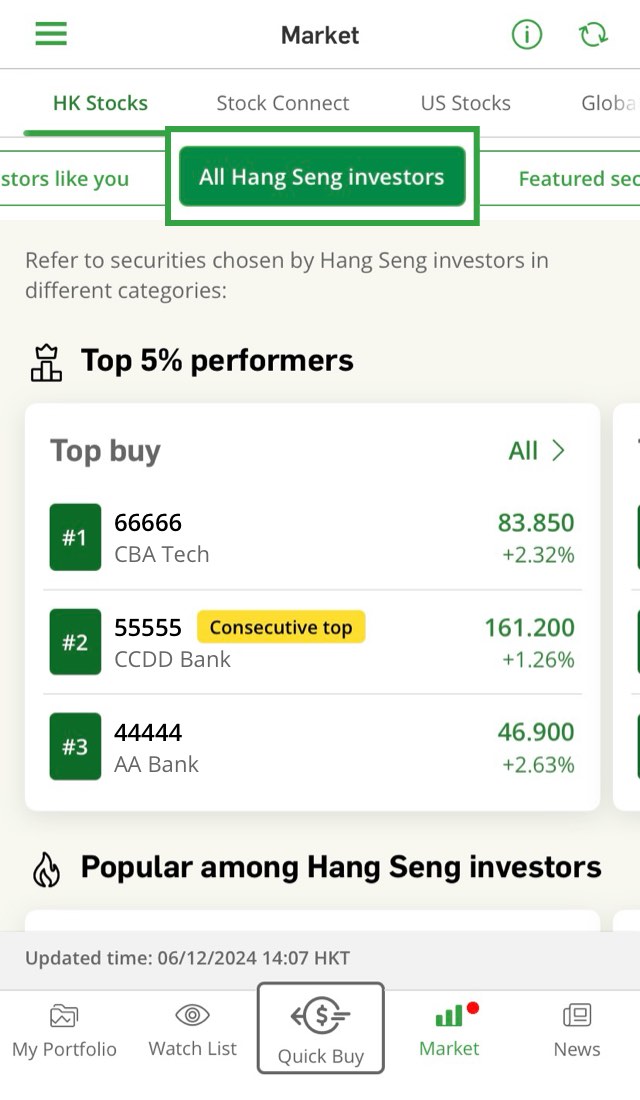Switch to the Featured sectors filter

pos(577,179)
